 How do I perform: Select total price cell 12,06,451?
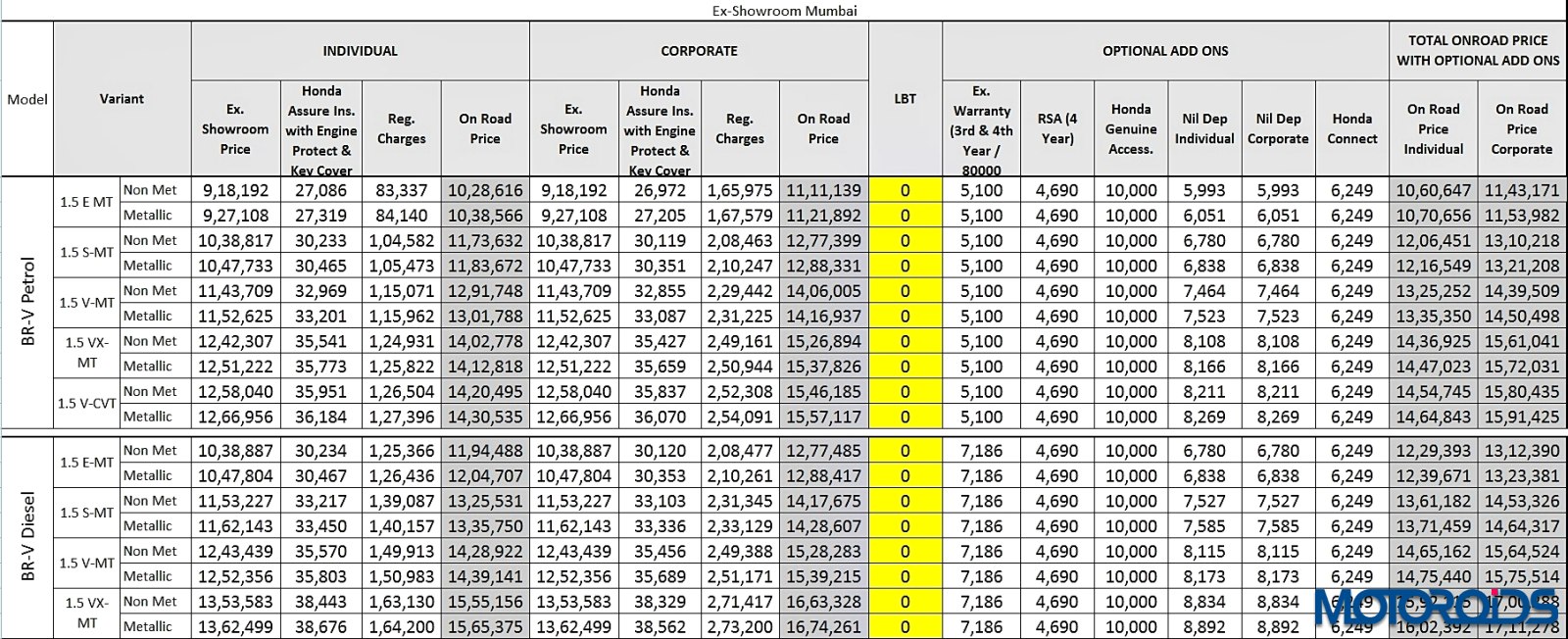(1433, 240)
